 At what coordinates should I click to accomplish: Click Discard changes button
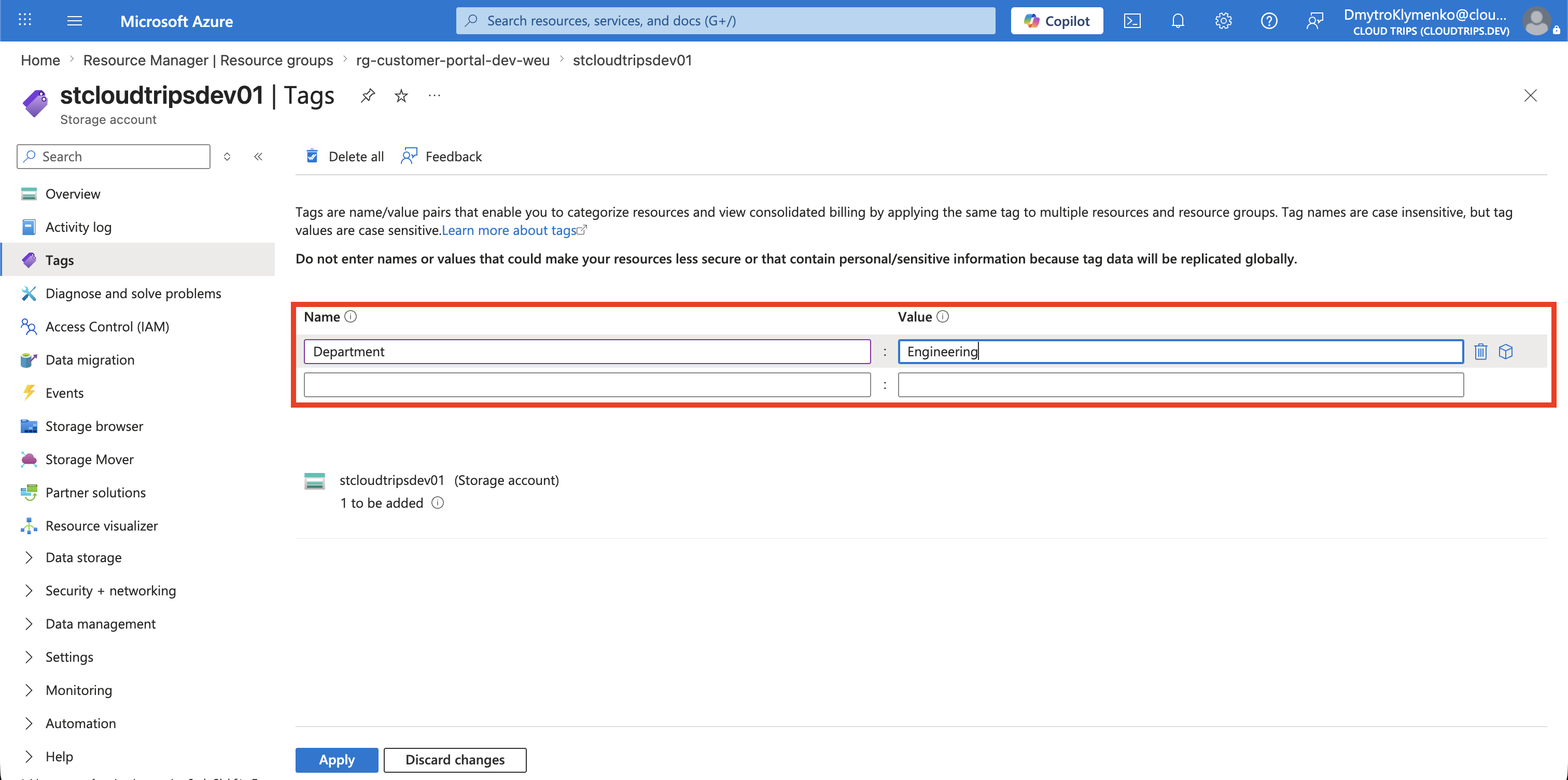pos(455,760)
